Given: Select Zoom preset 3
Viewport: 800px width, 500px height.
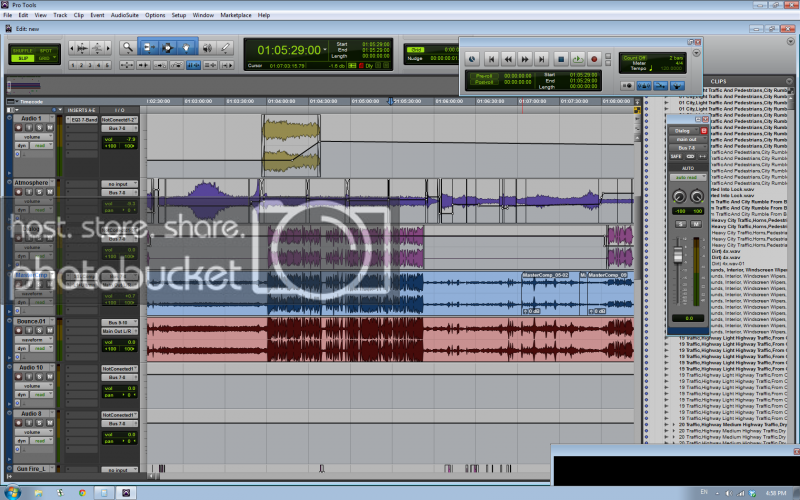Looking at the screenshot, I should [x=90, y=65].
